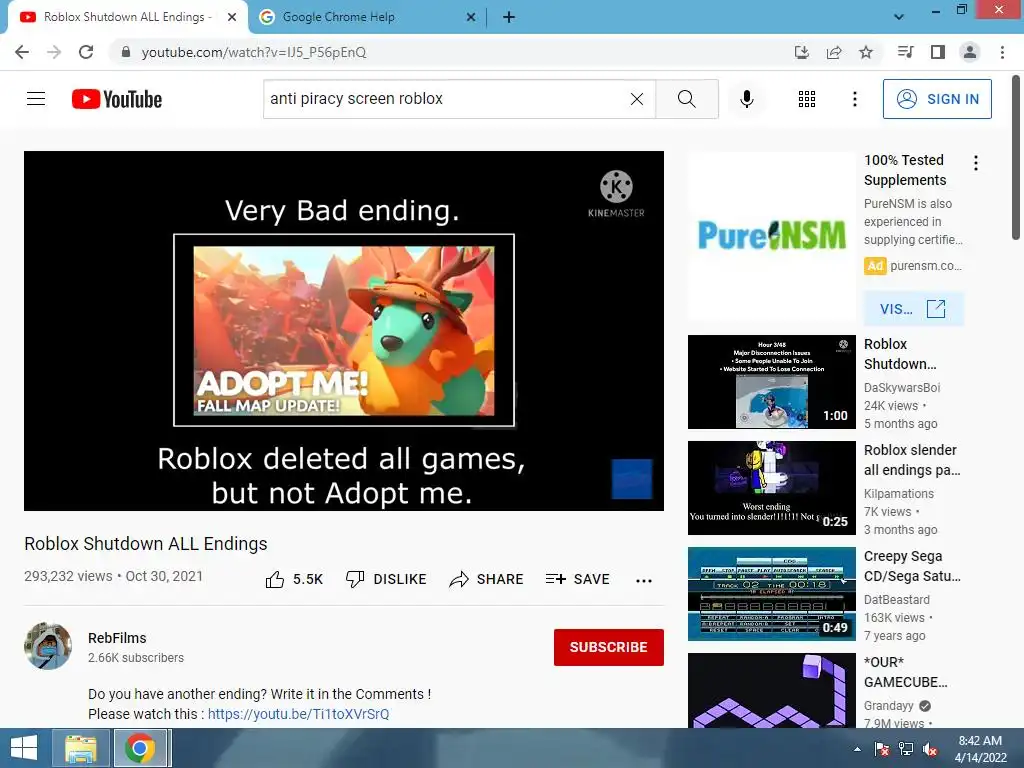This screenshot has height=768, width=1024.
Task: Start voice search with microphone
Action: tap(747, 99)
